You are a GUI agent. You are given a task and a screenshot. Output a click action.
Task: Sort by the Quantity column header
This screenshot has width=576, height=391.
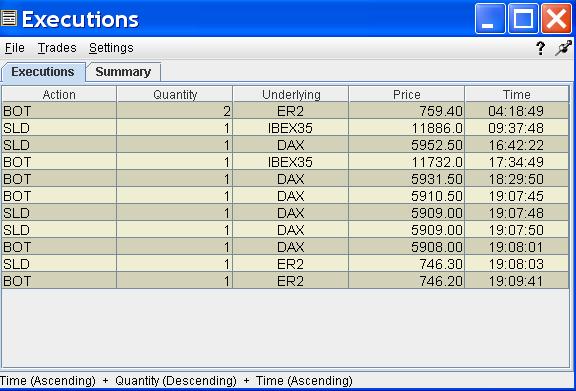click(x=175, y=94)
